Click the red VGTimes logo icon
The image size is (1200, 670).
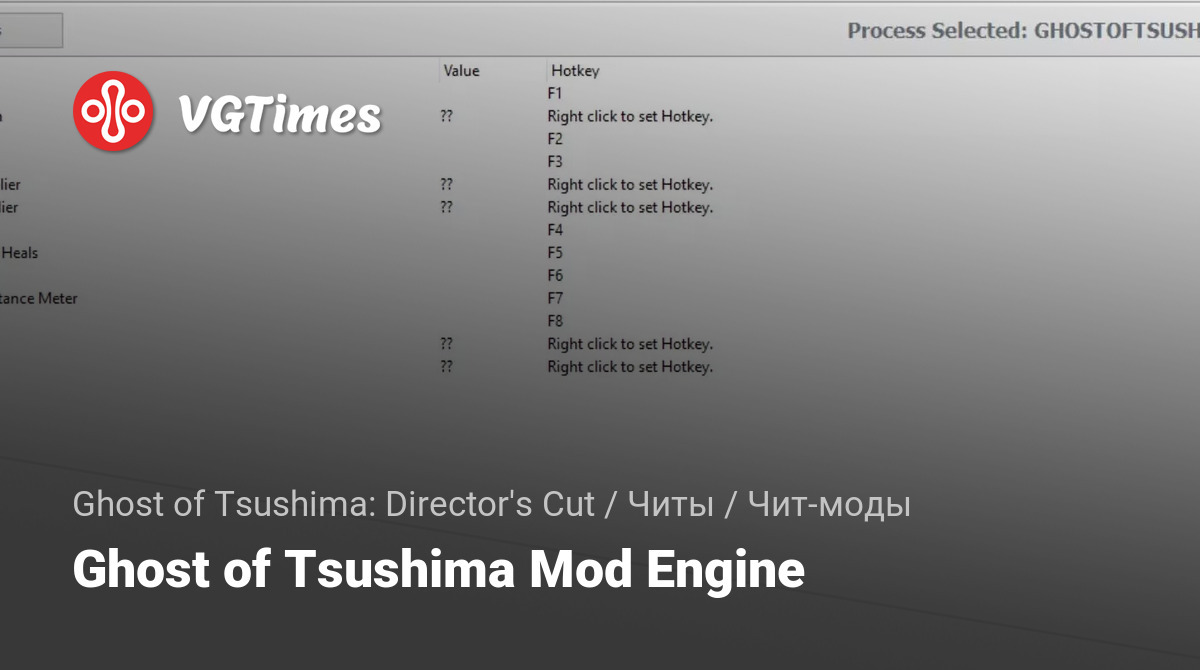pyautogui.click(x=113, y=111)
